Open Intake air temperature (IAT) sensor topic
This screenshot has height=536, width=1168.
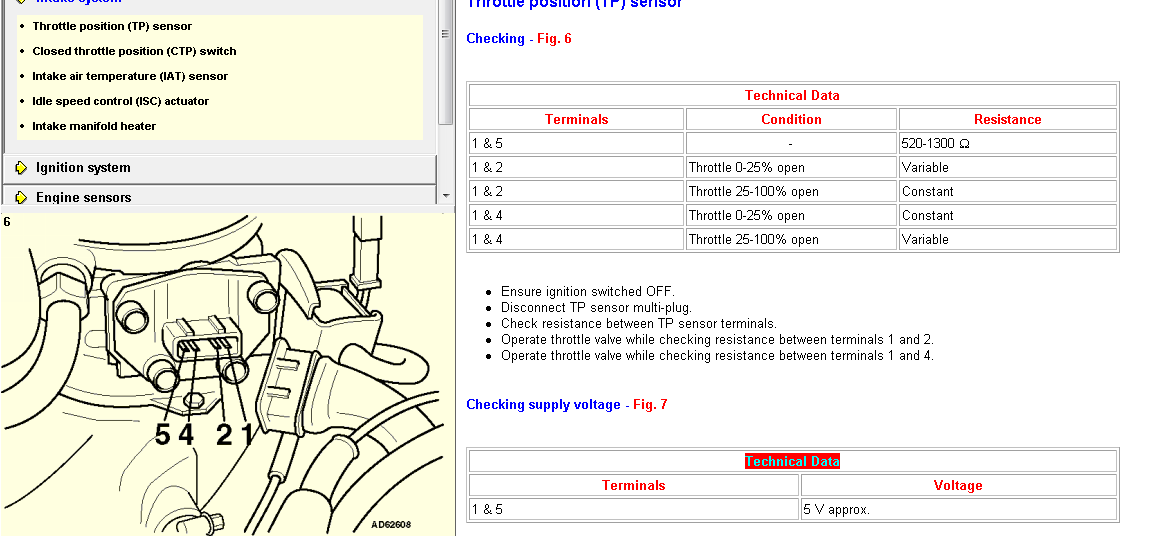pyautogui.click(x=130, y=76)
